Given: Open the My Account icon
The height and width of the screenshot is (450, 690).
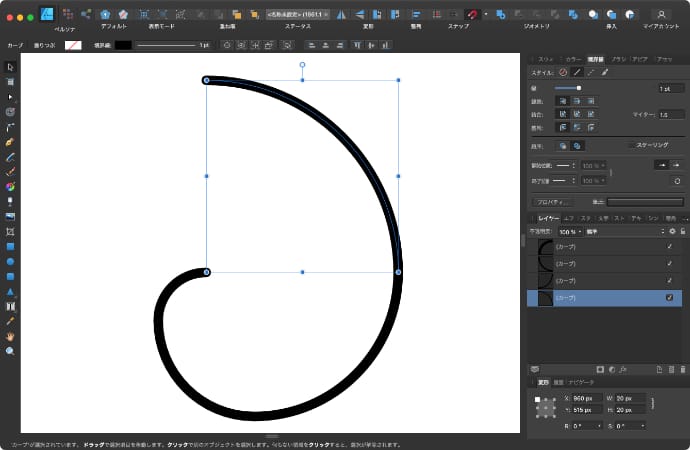Looking at the screenshot, I should pos(661,14).
